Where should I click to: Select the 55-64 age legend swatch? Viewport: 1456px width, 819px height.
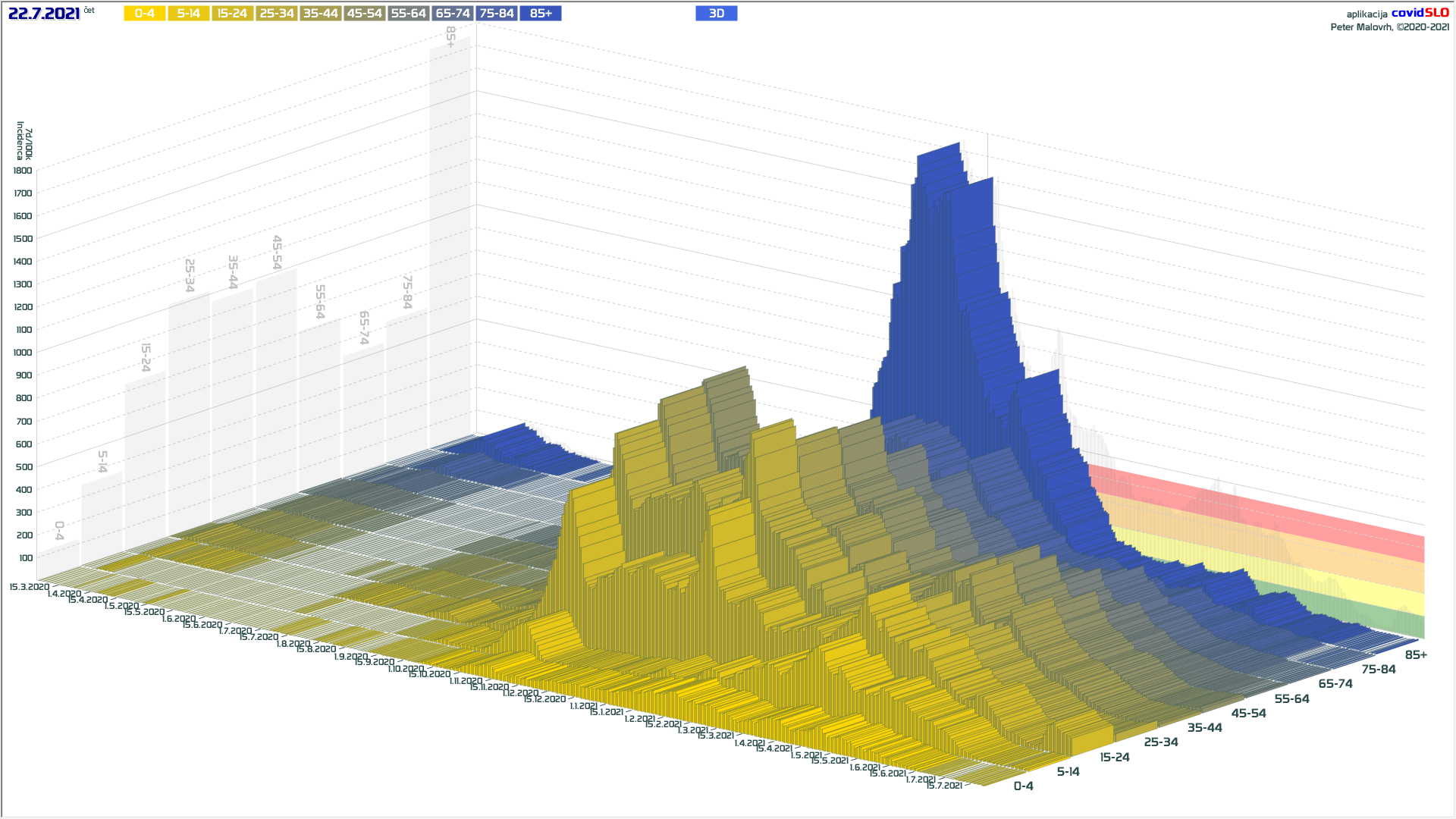(x=409, y=14)
